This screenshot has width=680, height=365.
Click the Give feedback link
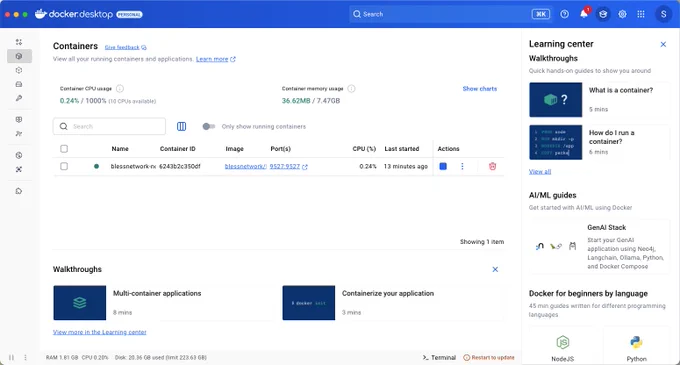125,47
